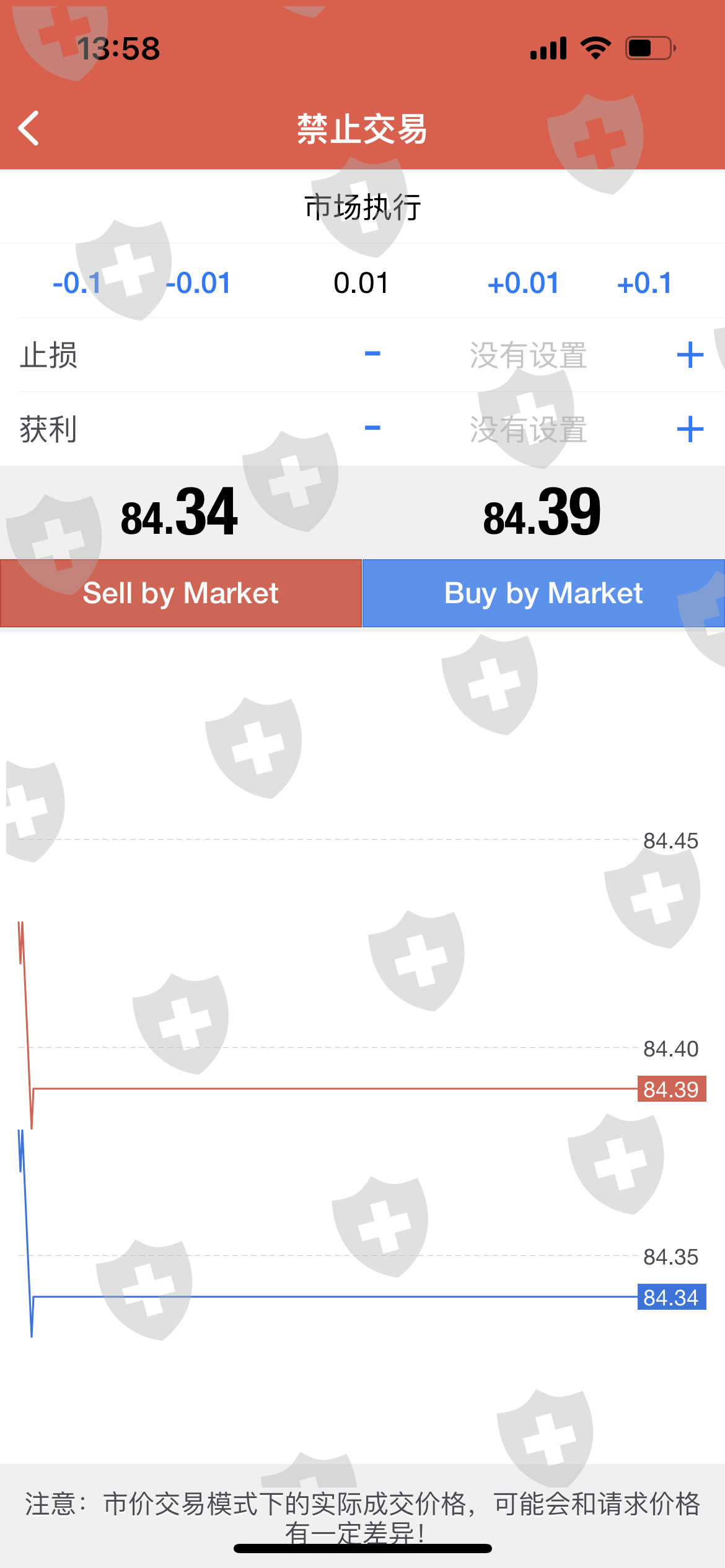
Task: Tap the plus icon for 止损
Action: (690, 355)
